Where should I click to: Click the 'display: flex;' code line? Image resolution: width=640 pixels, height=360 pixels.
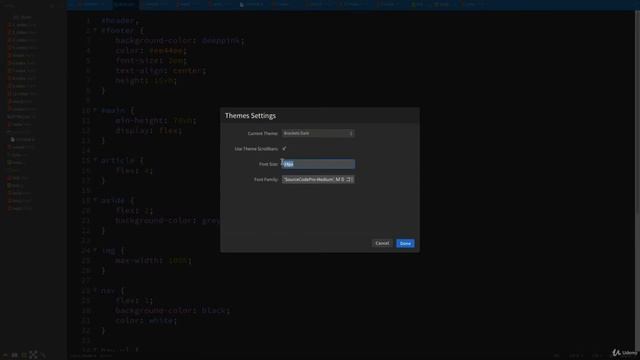click(149, 131)
